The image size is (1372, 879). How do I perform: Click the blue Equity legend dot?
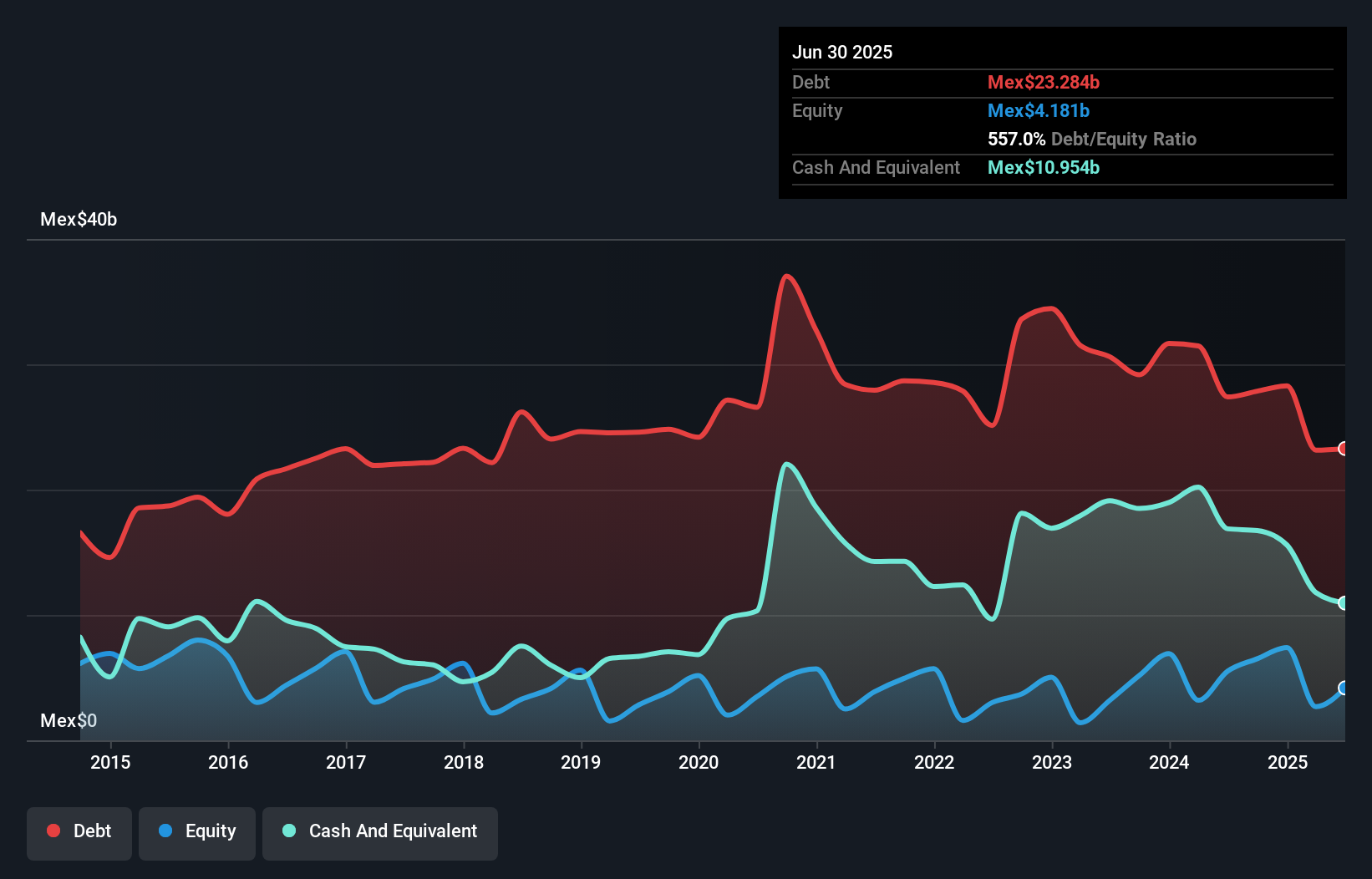coord(165,831)
